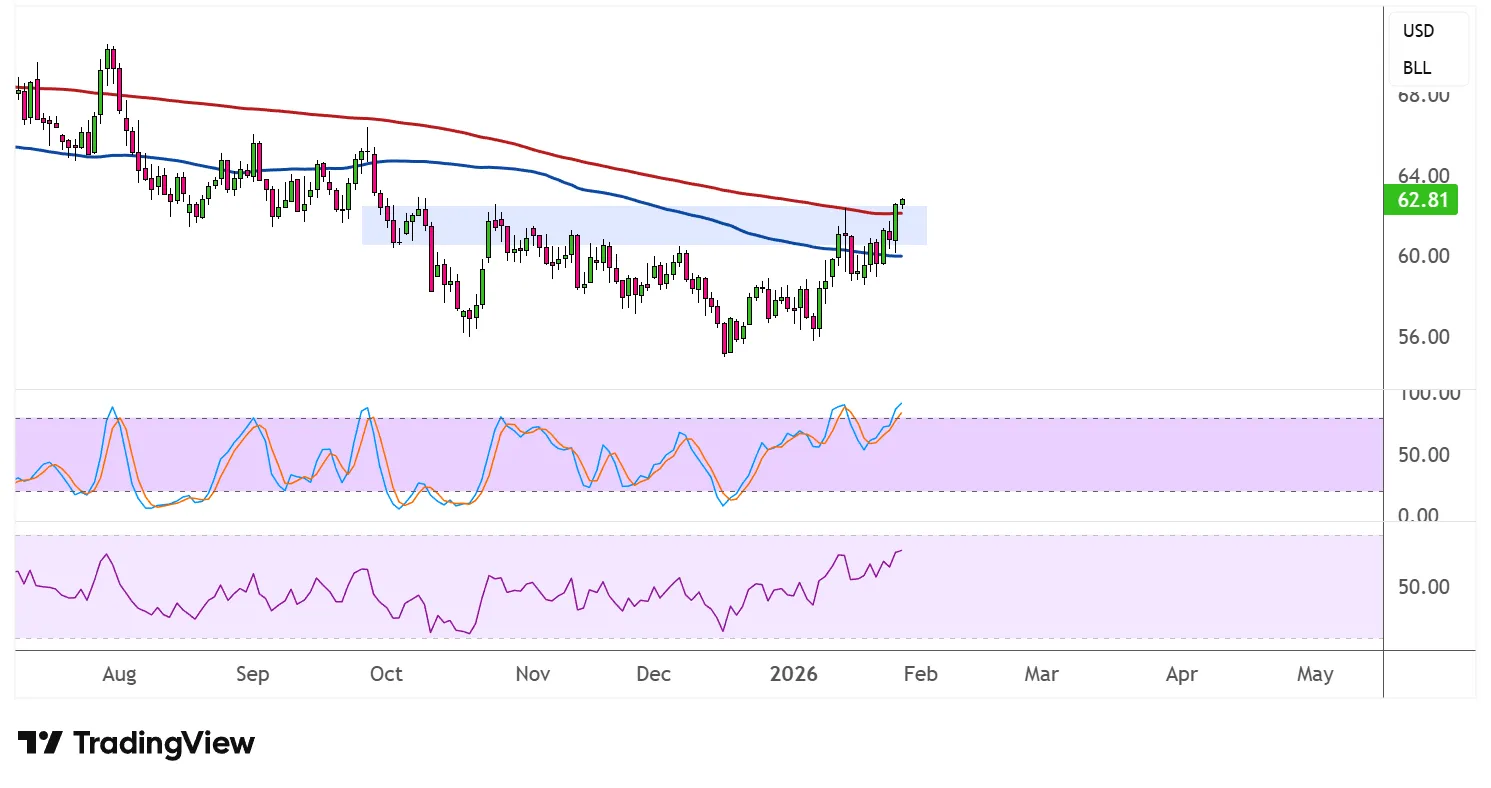Click the 100.00 label on stochastic scale
This screenshot has width=1491, height=788.
(x=1428, y=394)
